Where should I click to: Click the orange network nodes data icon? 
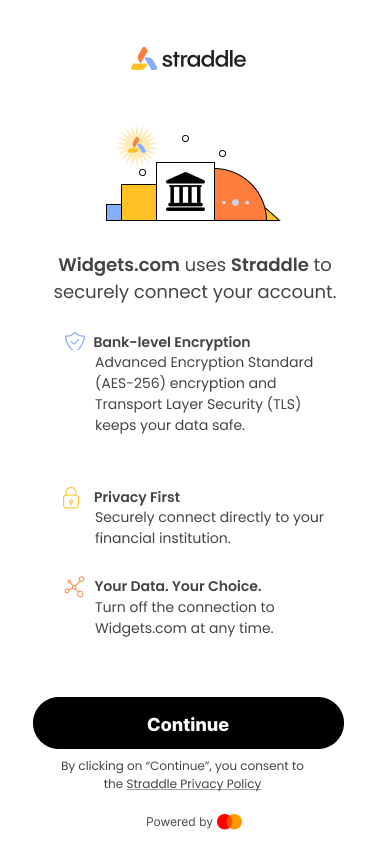tap(75, 587)
